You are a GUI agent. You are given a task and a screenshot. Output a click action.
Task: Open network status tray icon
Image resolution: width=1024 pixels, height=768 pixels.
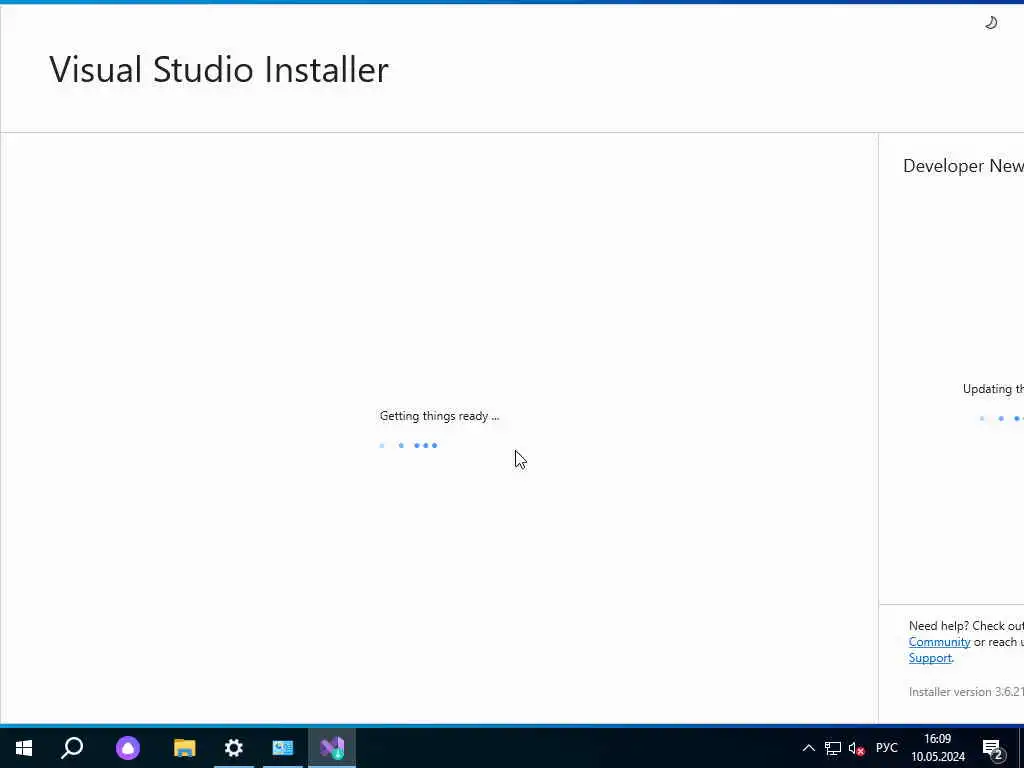pos(833,748)
